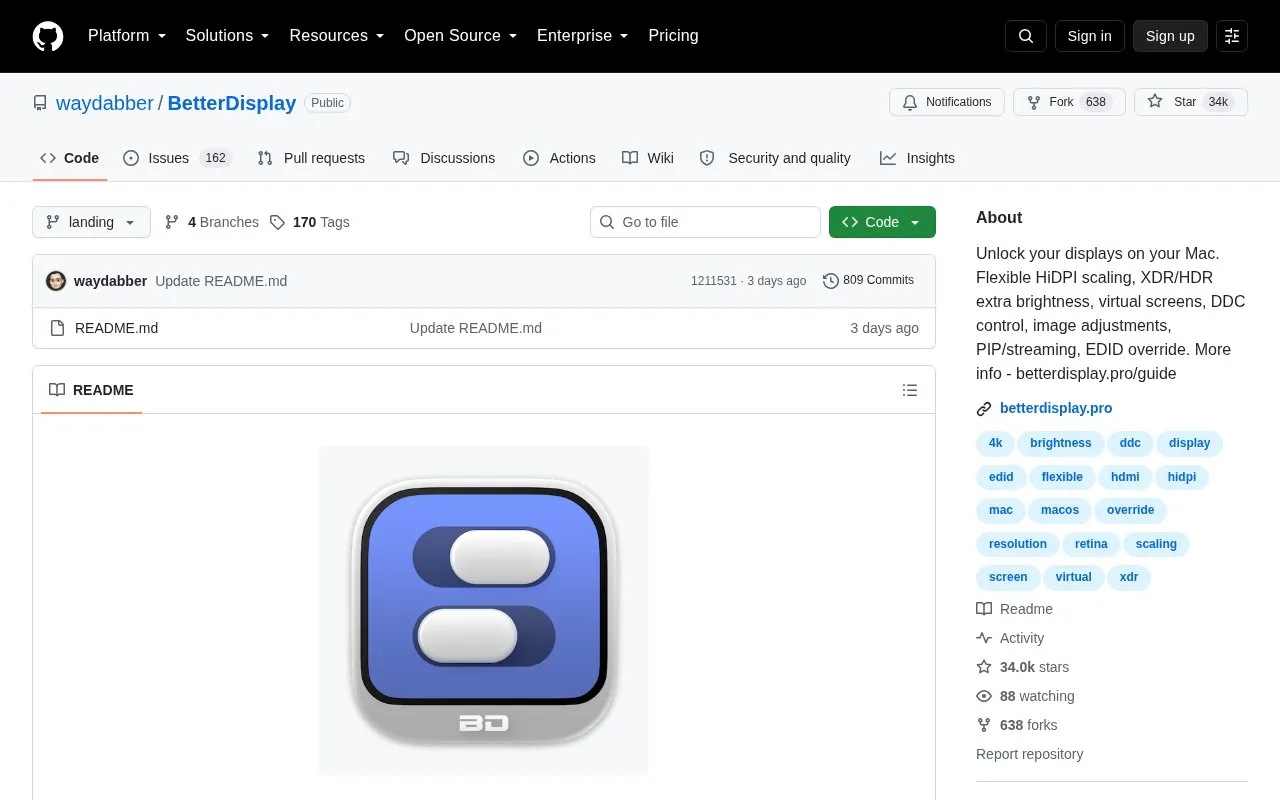Image resolution: width=1280 pixels, height=800 pixels.
Task: Open the Discussions tab
Action: 444,158
